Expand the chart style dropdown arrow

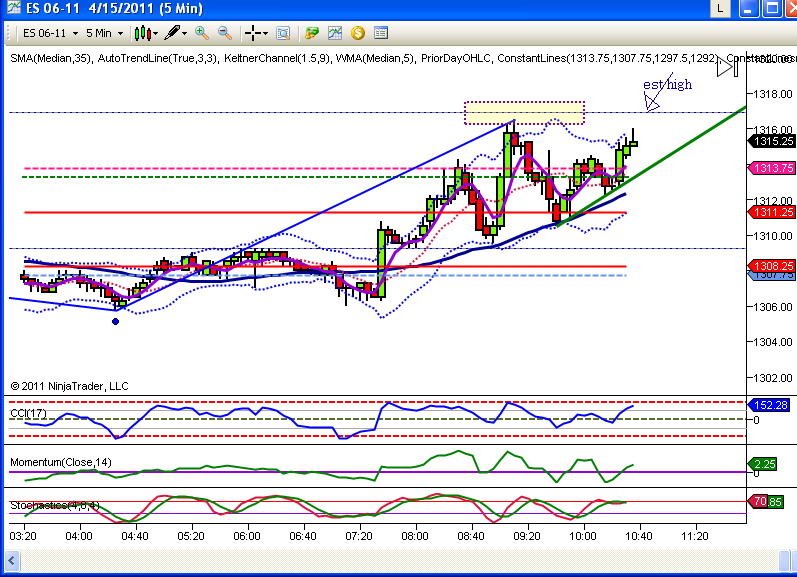156,34
